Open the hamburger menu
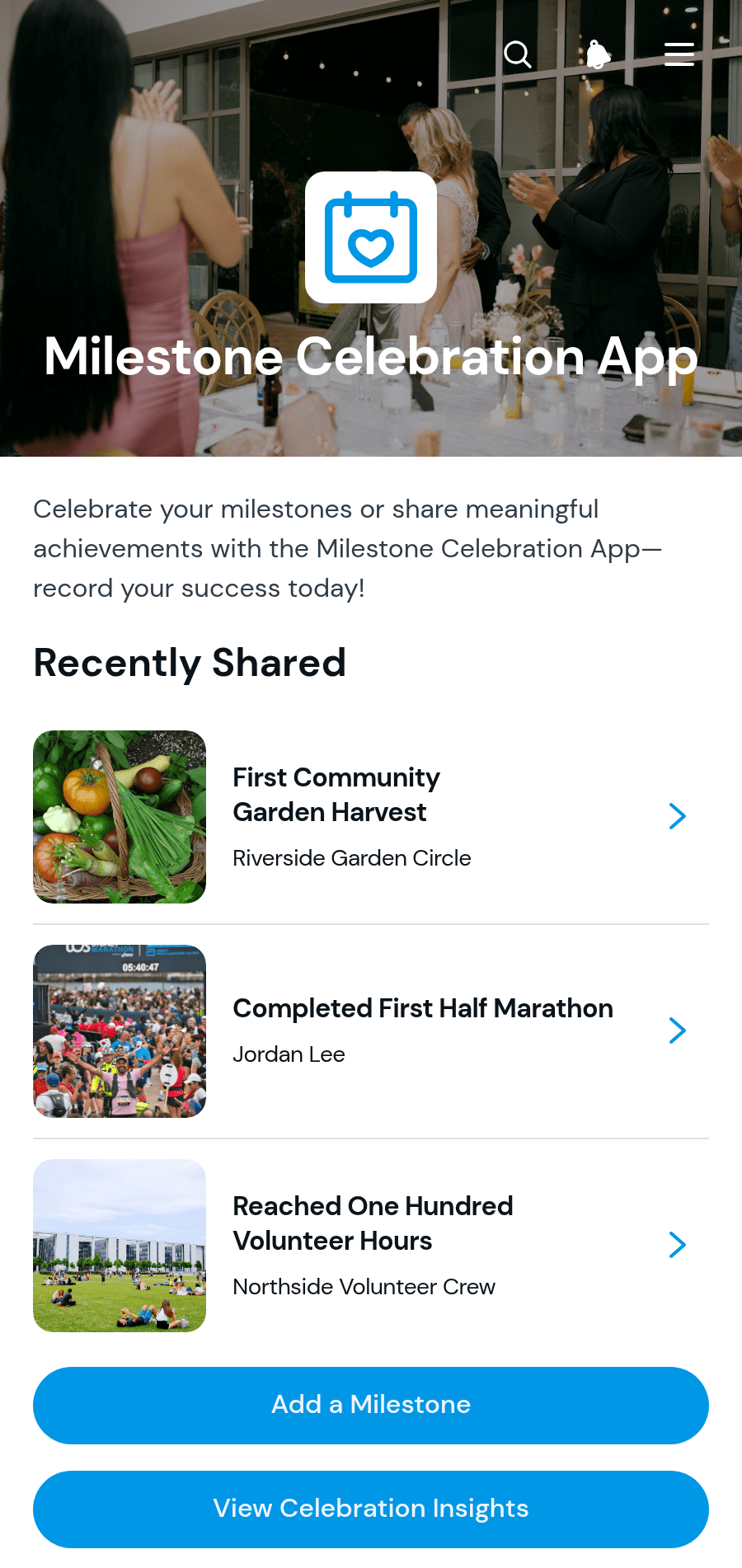This screenshot has width=742, height=1568. click(679, 54)
